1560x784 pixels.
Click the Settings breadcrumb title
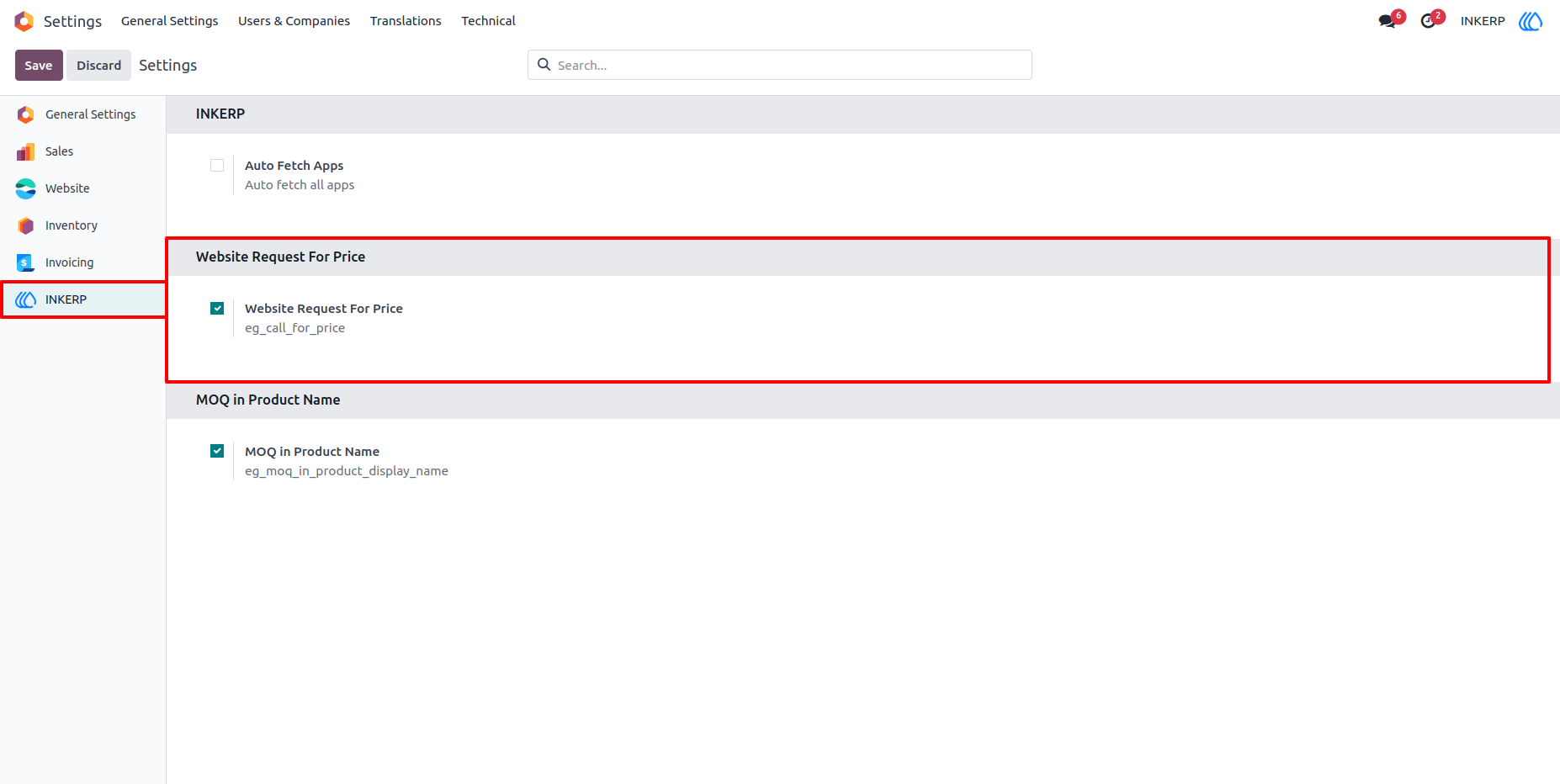(167, 66)
